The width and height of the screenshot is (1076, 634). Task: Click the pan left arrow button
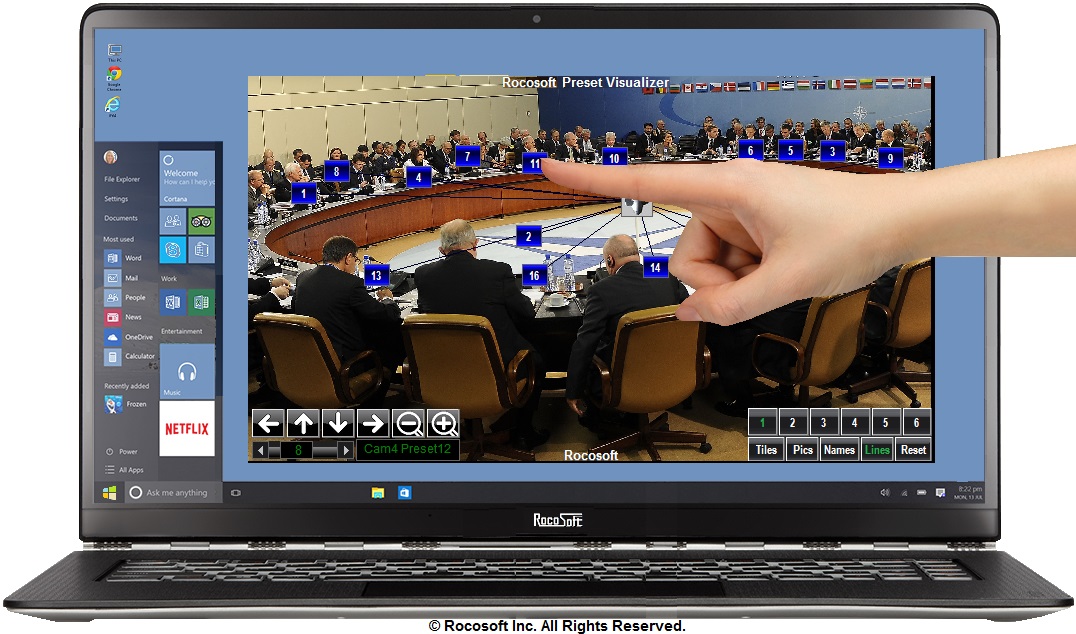coord(268,423)
